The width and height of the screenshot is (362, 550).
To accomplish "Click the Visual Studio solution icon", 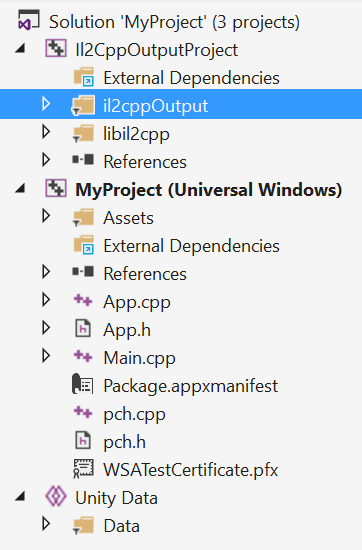I will tap(29, 20).
